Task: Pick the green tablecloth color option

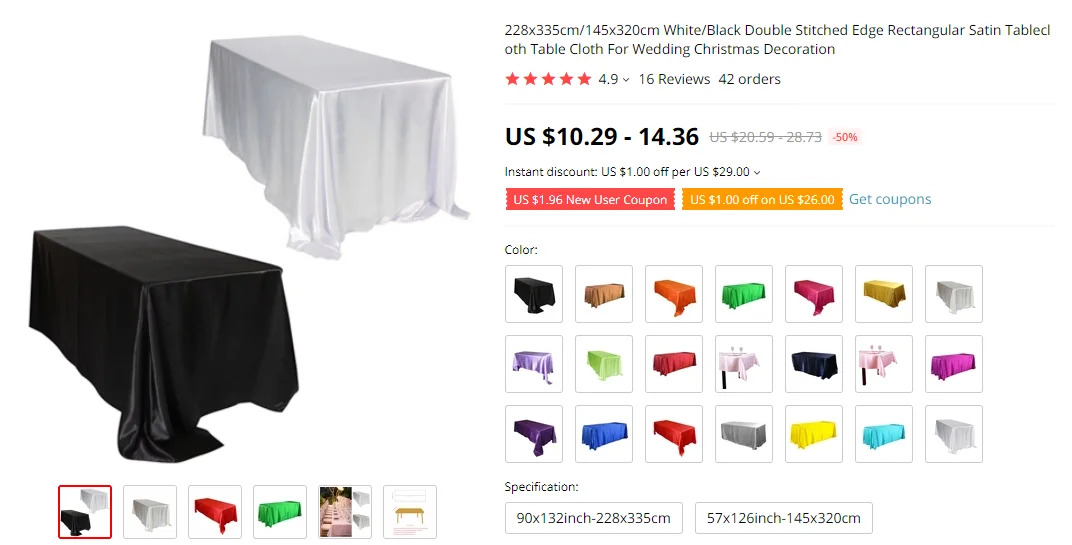Action: tap(744, 294)
